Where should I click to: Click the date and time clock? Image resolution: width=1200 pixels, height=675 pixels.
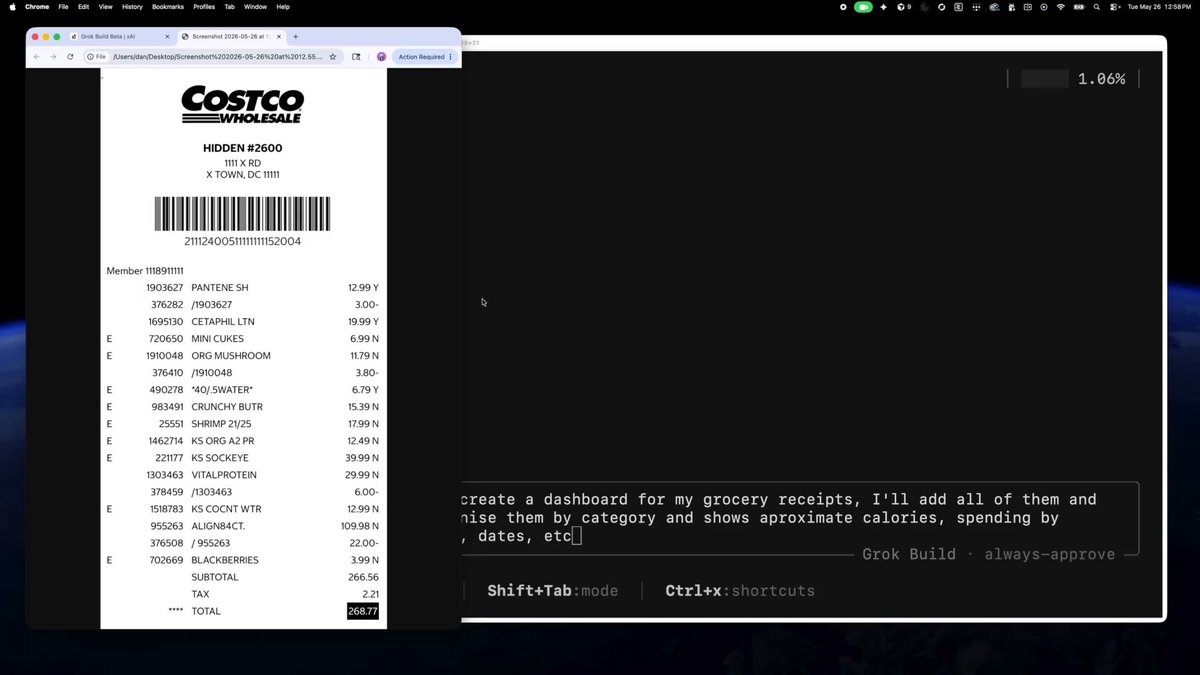click(1161, 6)
